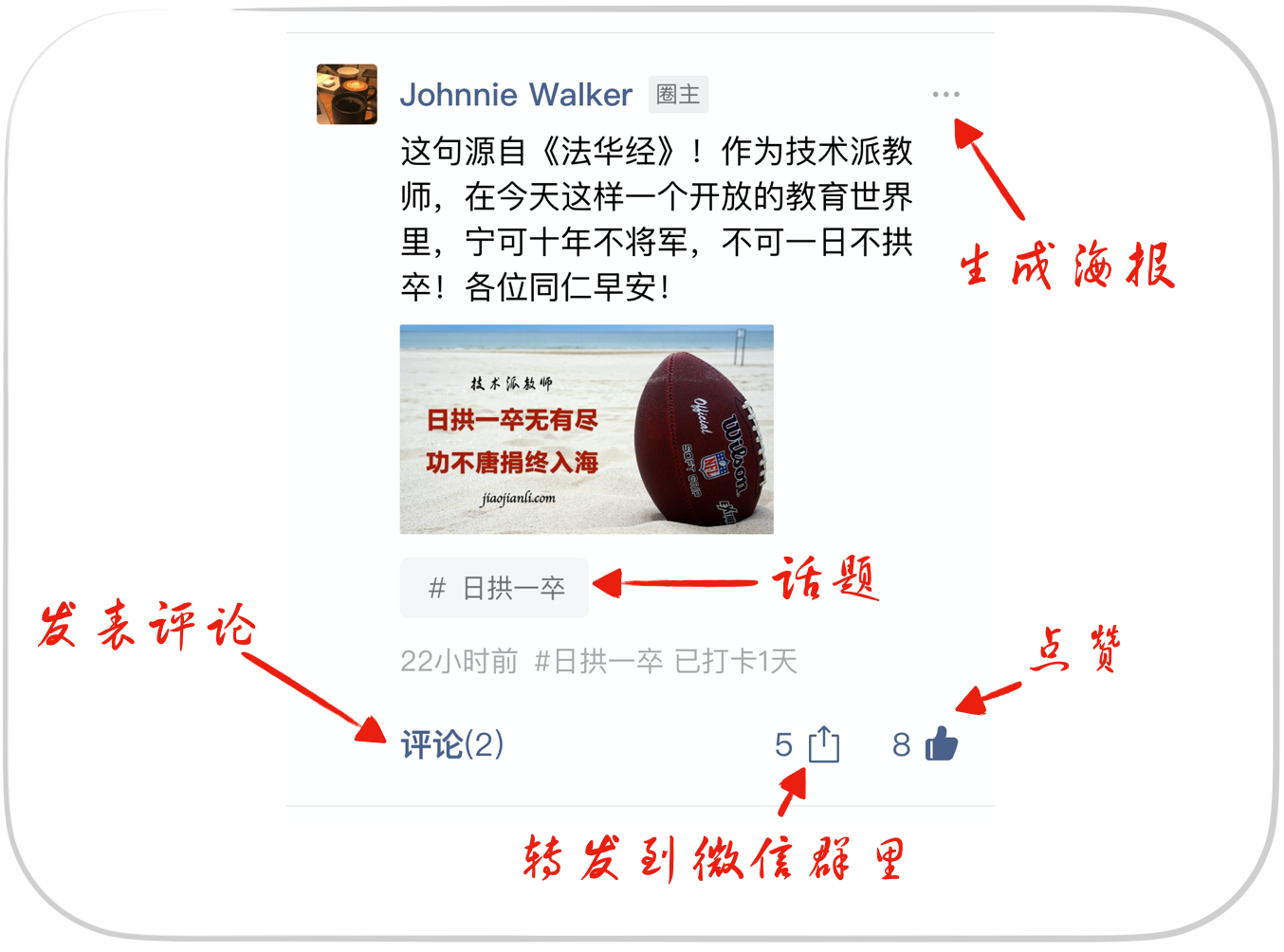Click the 转发到微信群里 annotation label
1284x952 pixels.
[714, 858]
